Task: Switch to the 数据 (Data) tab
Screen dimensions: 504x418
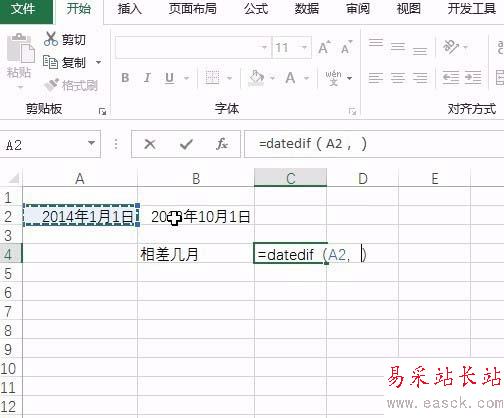Action: pyautogui.click(x=307, y=9)
